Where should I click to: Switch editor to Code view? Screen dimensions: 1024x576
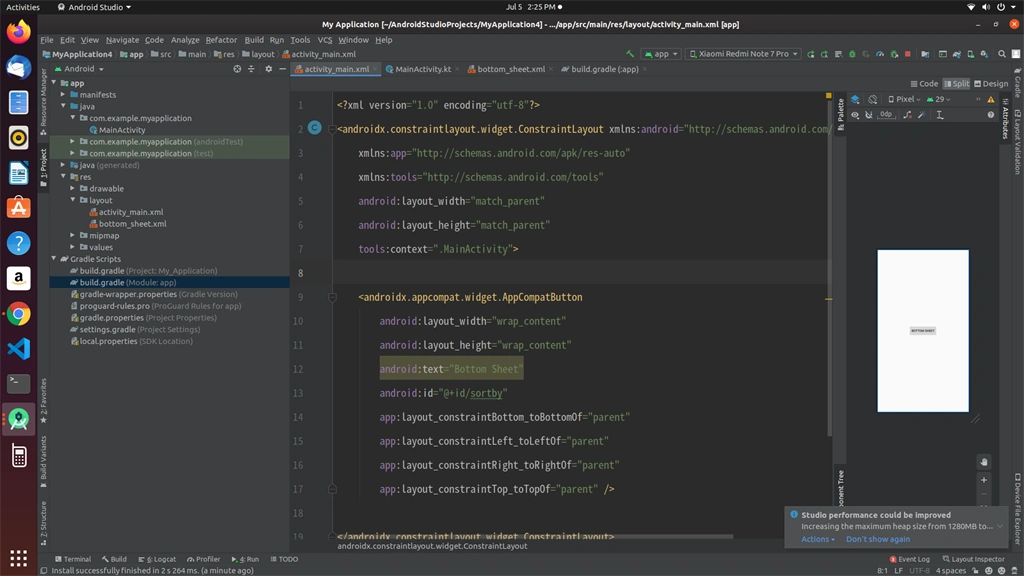pyautogui.click(x=924, y=84)
